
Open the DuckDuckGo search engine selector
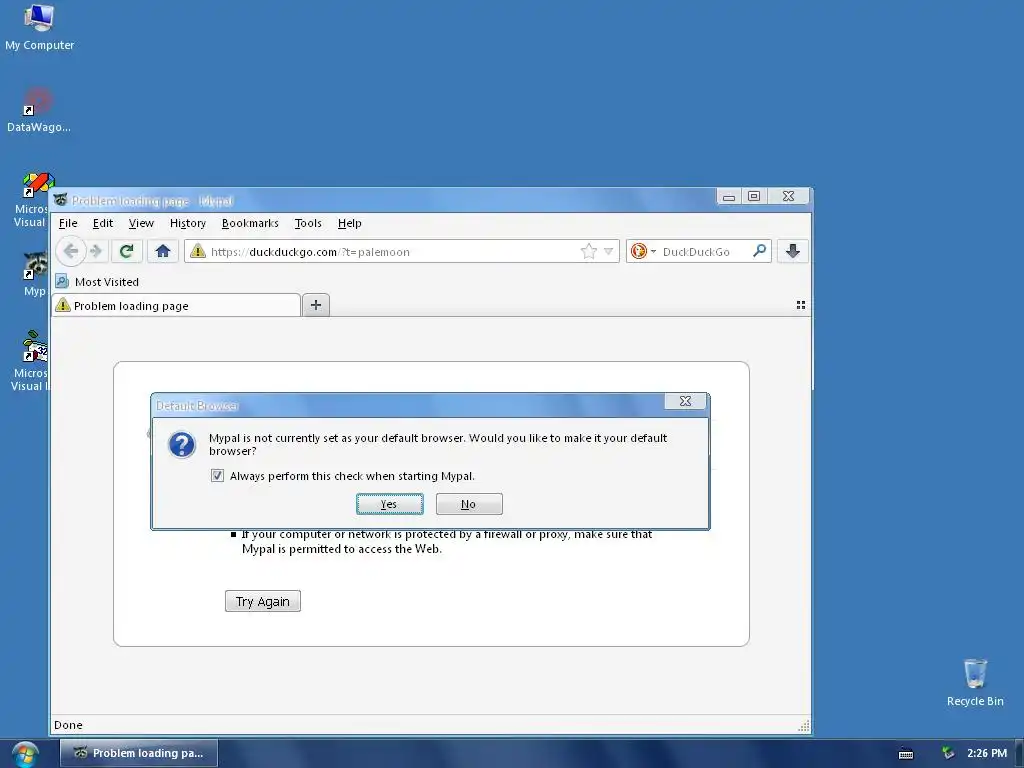pyautogui.click(x=643, y=251)
